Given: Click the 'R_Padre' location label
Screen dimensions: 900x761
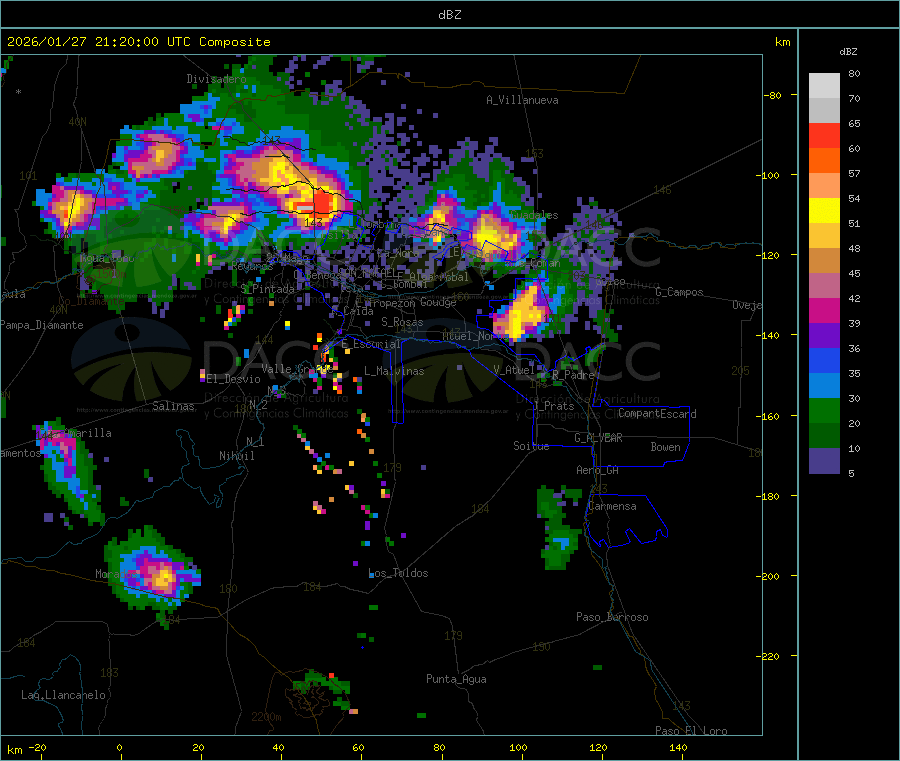Looking at the screenshot, I should pyautogui.click(x=573, y=375).
